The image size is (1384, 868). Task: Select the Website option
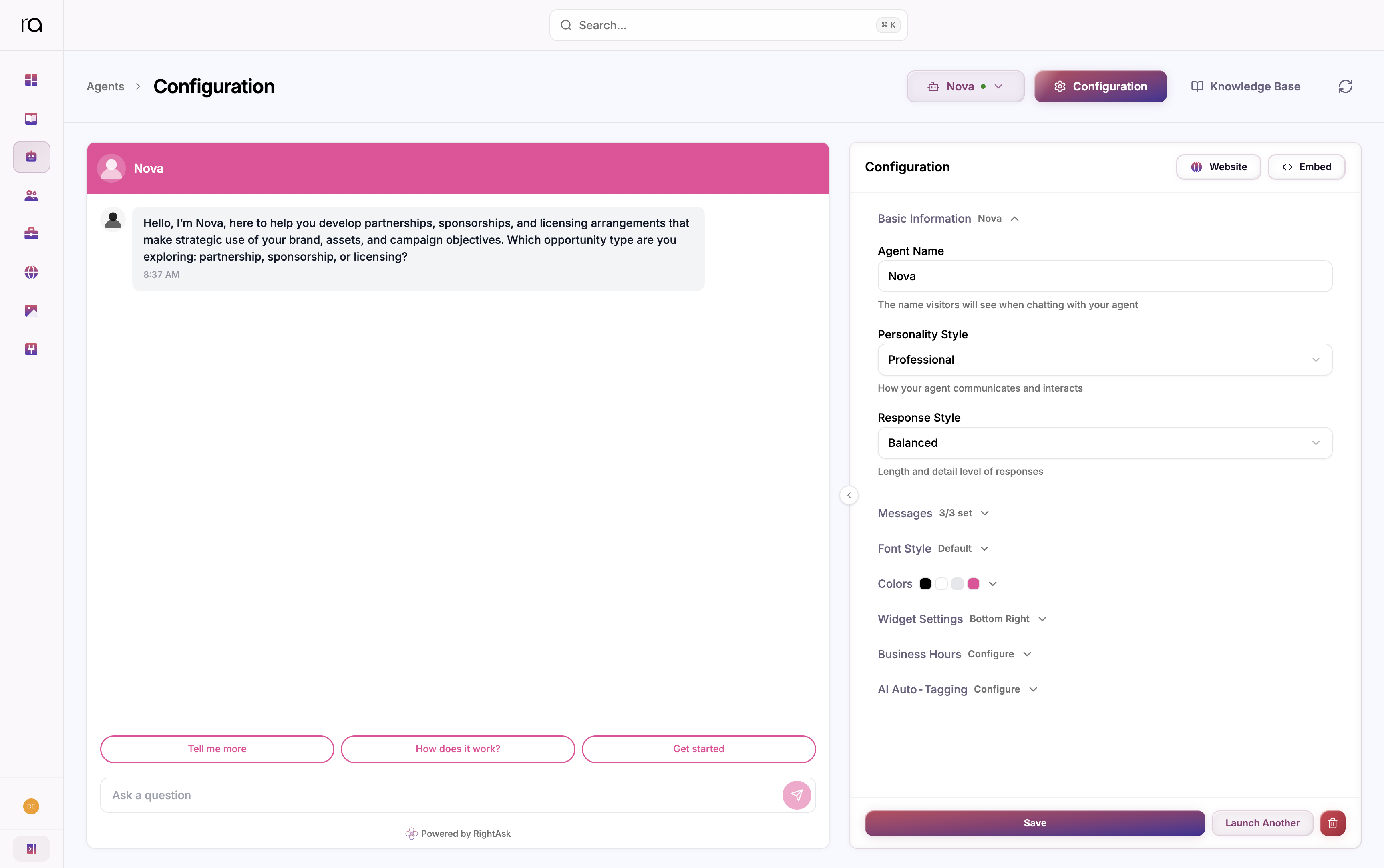click(x=1218, y=167)
